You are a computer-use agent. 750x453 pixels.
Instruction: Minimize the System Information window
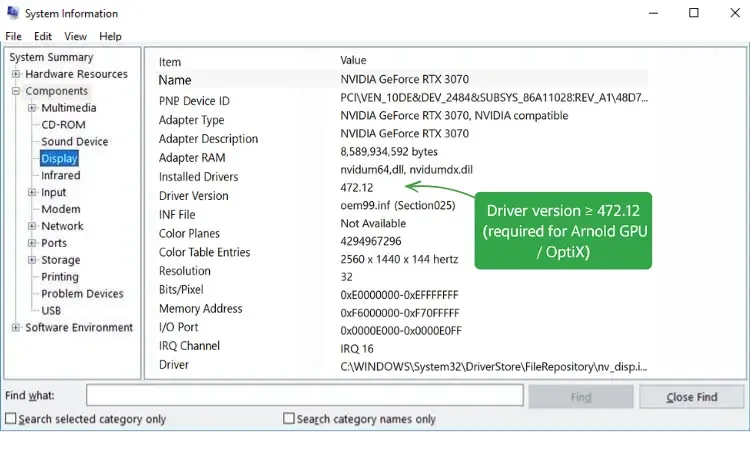point(653,13)
